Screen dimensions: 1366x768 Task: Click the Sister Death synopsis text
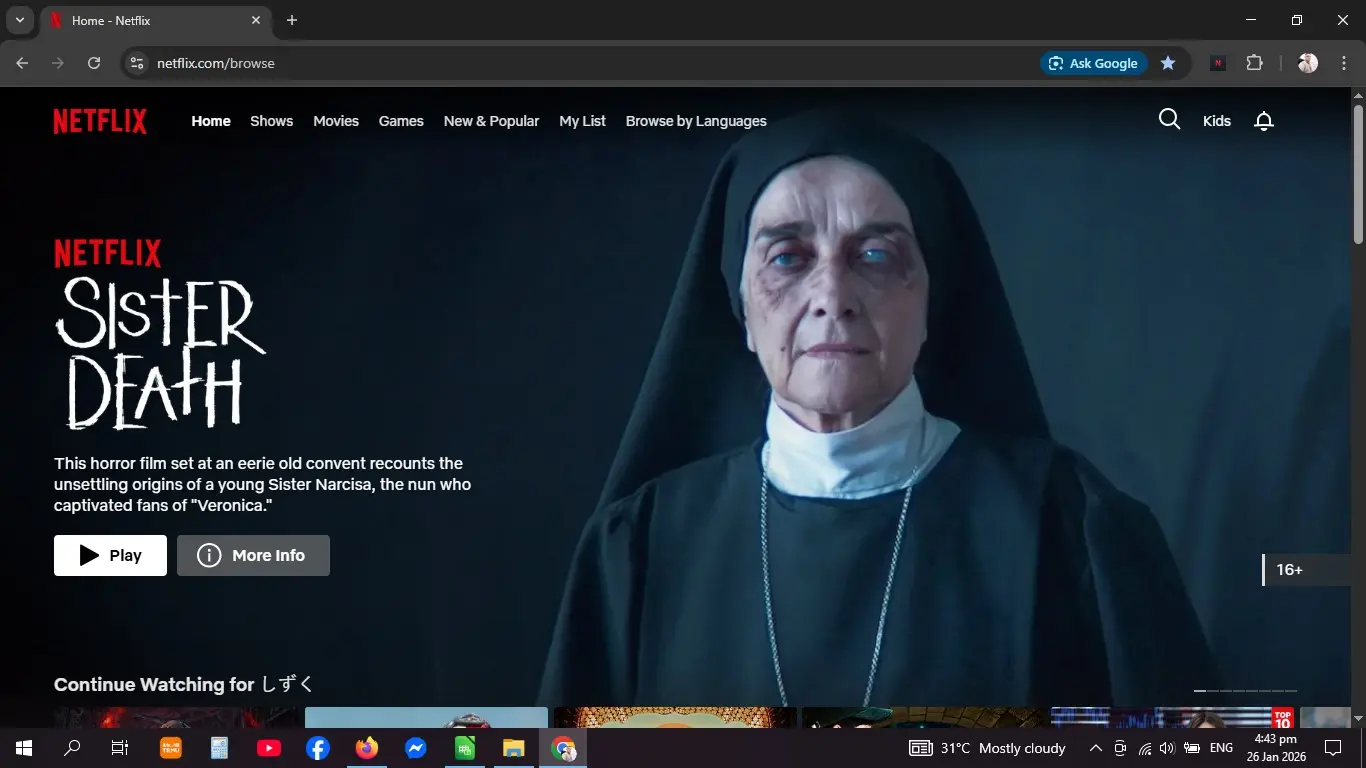point(262,485)
